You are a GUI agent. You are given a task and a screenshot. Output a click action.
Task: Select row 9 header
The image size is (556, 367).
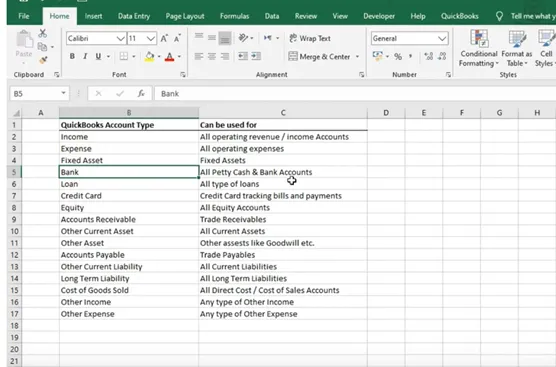[x=15, y=219]
